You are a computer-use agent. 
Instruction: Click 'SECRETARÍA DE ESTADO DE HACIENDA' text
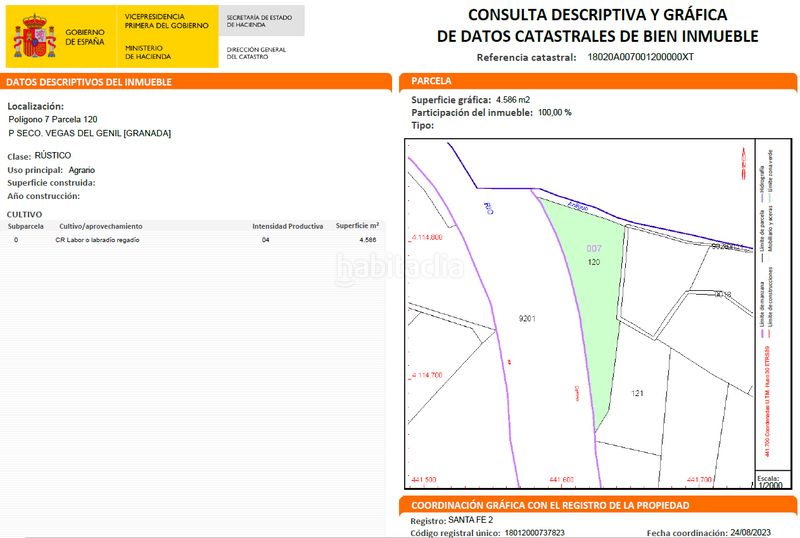[x=259, y=21]
